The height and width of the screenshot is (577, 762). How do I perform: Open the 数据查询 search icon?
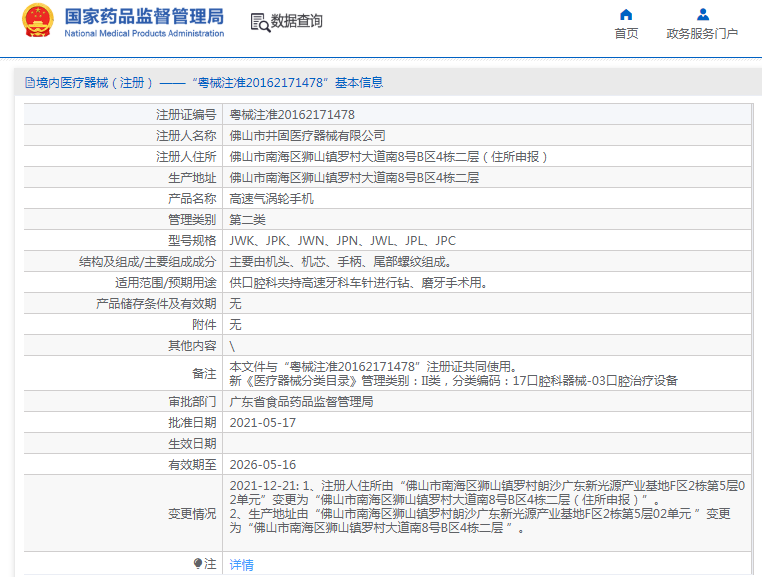click(260, 22)
